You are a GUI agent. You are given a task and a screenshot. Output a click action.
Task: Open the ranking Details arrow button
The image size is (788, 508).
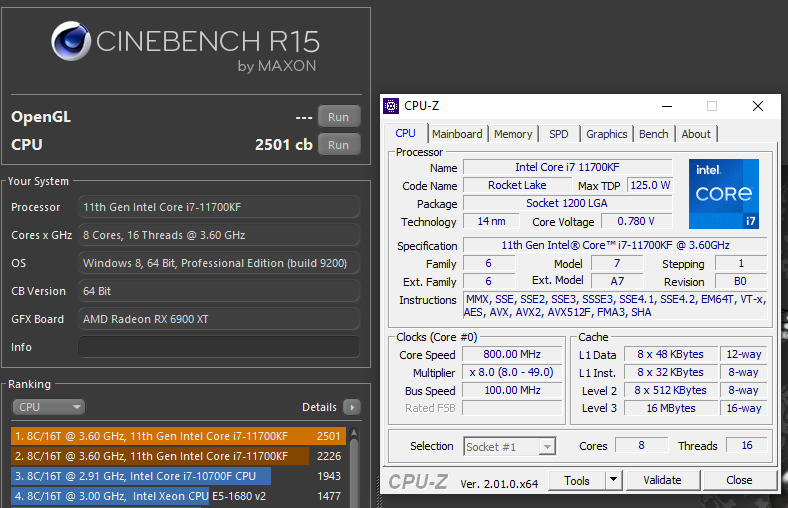coord(351,407)
